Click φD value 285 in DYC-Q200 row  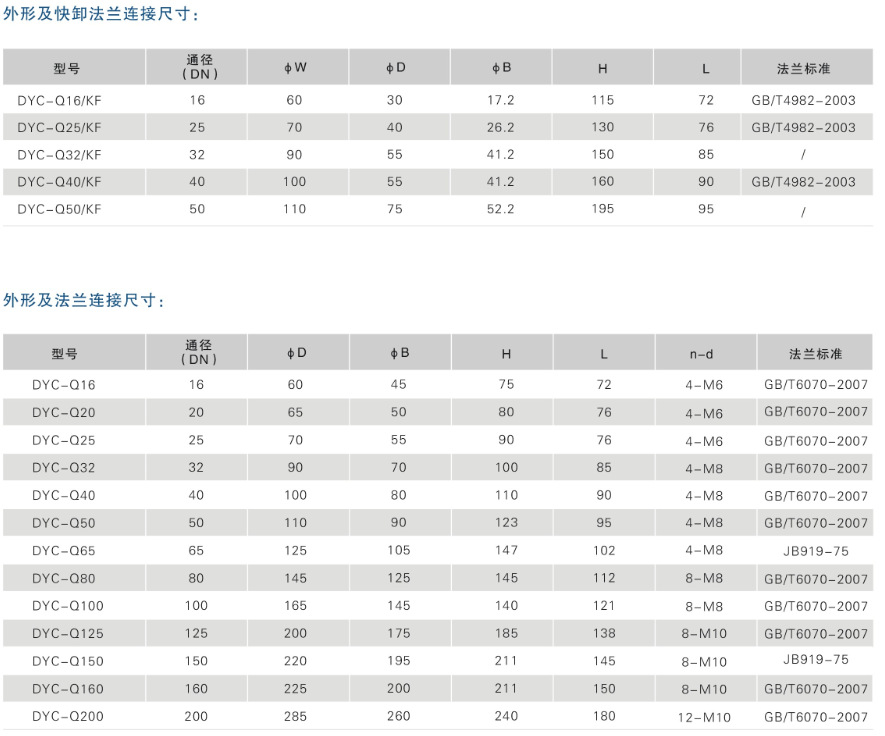point(295,717)
